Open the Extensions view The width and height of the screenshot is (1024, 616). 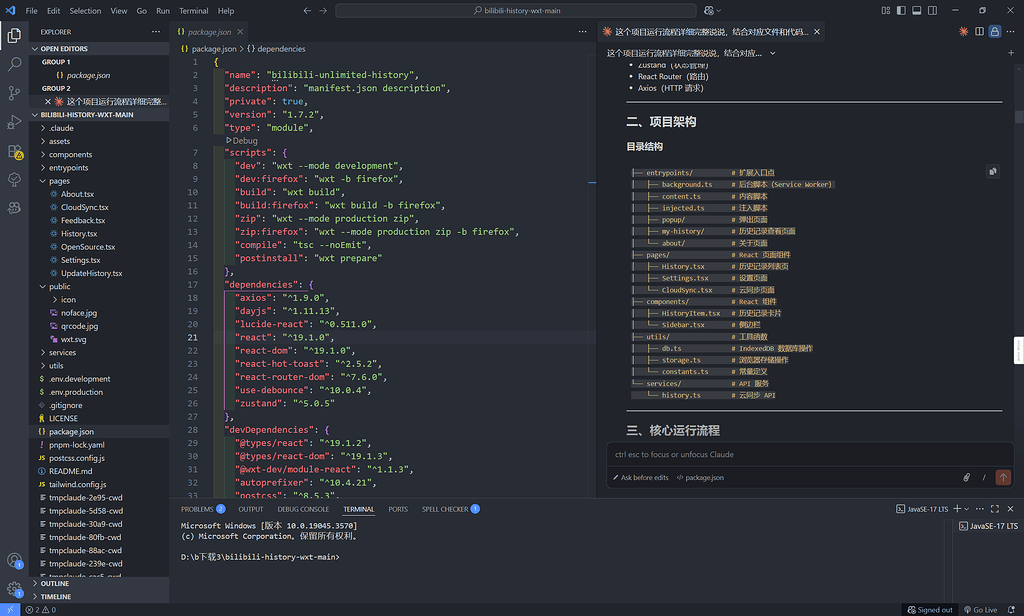click(14, 152)
